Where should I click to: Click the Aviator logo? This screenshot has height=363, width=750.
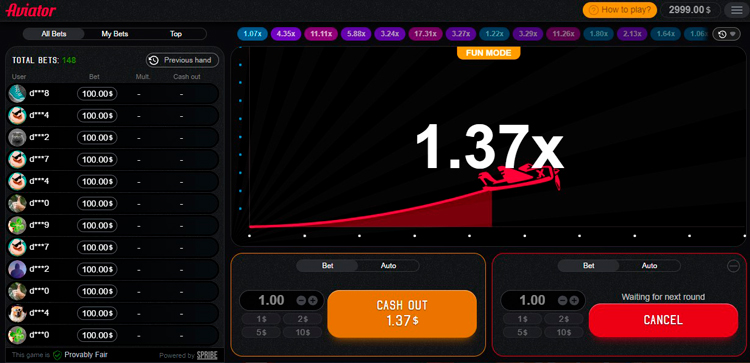(31, 10)
